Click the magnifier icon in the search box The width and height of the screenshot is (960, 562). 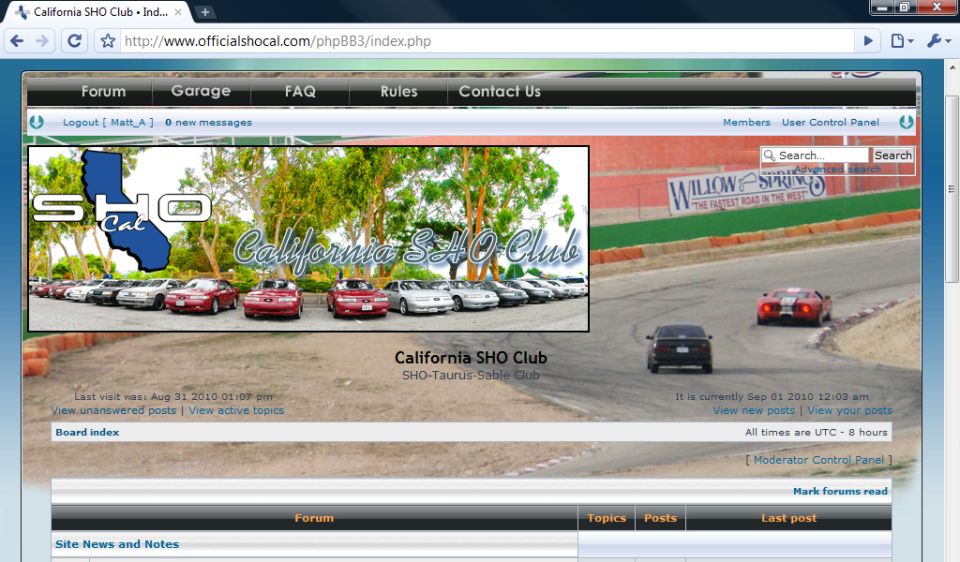pos(770,155)
